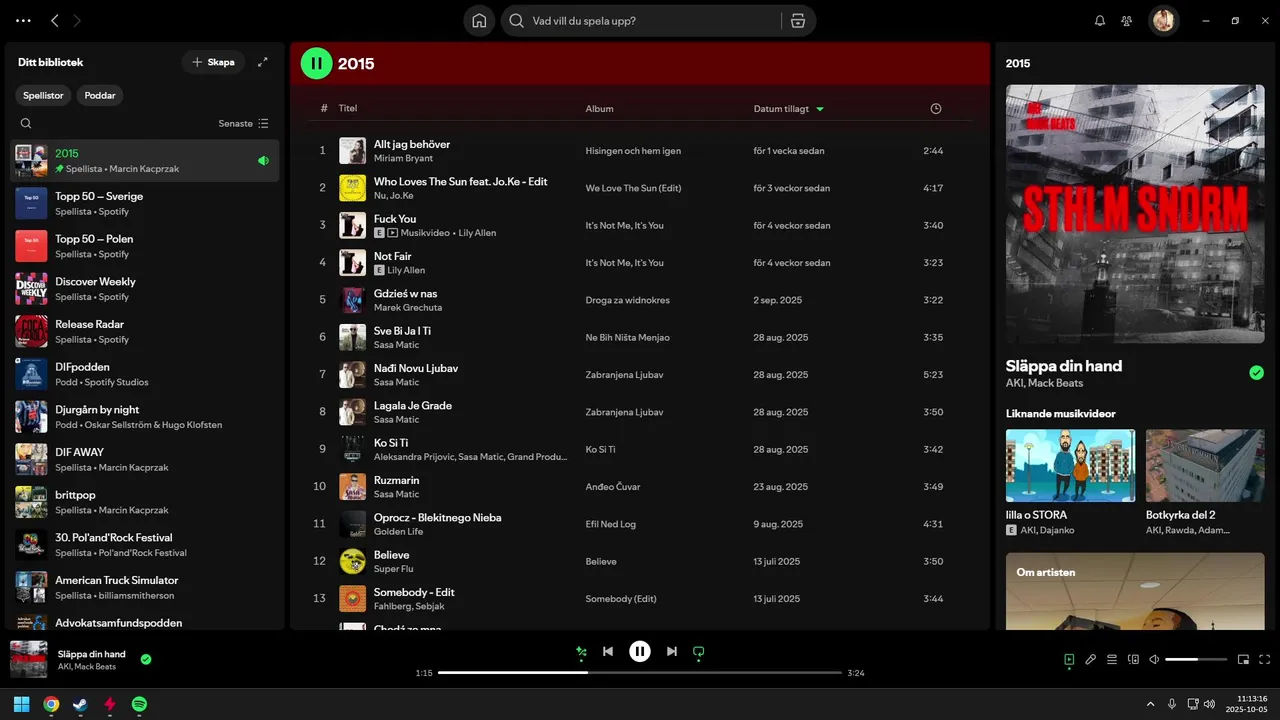The image size is (1280, 720).
Task: Click the STHLM SNDRM video artwork
Action: [1135, 213]
